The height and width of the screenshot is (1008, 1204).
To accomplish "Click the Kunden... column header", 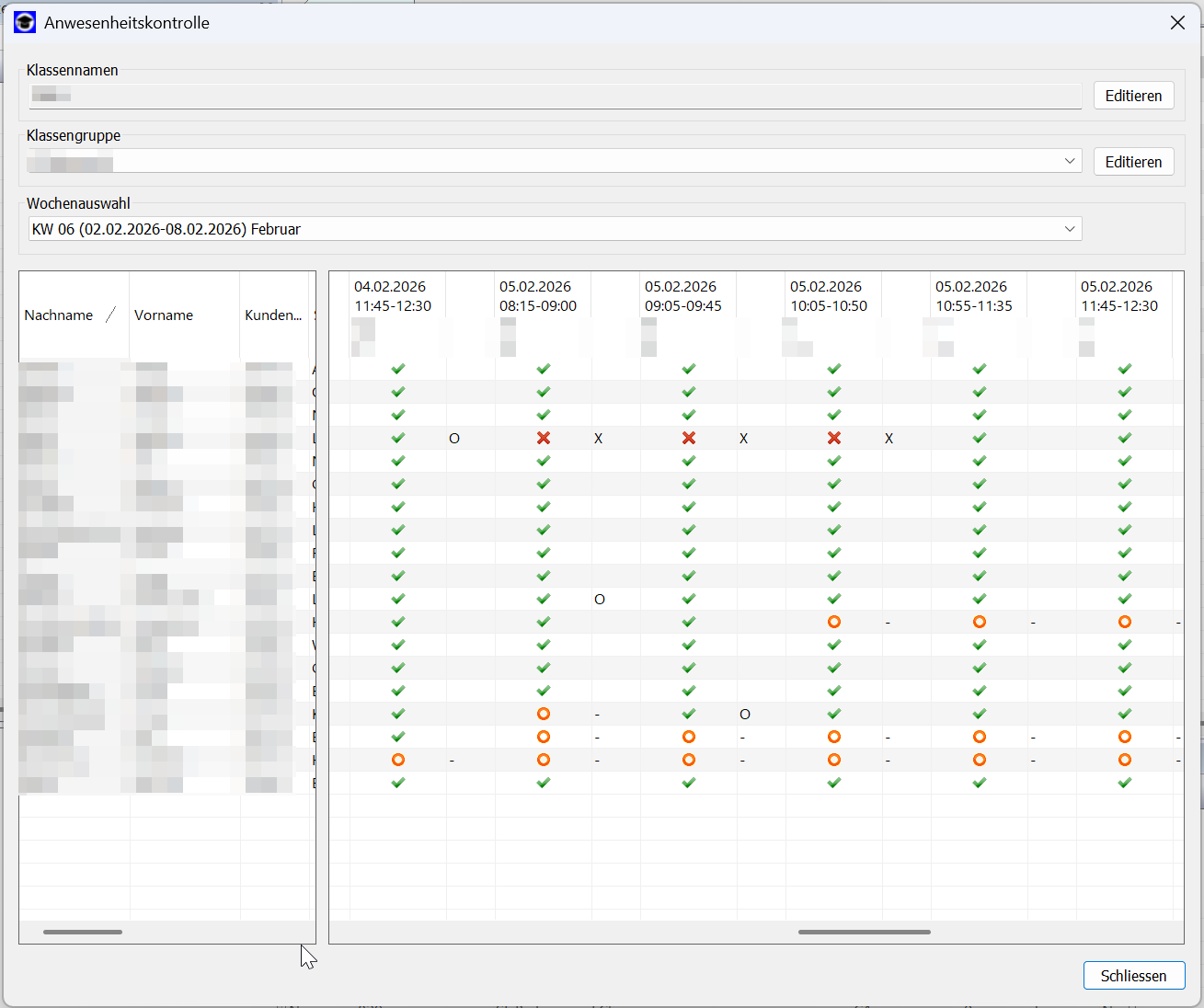I will pos(273,315).
